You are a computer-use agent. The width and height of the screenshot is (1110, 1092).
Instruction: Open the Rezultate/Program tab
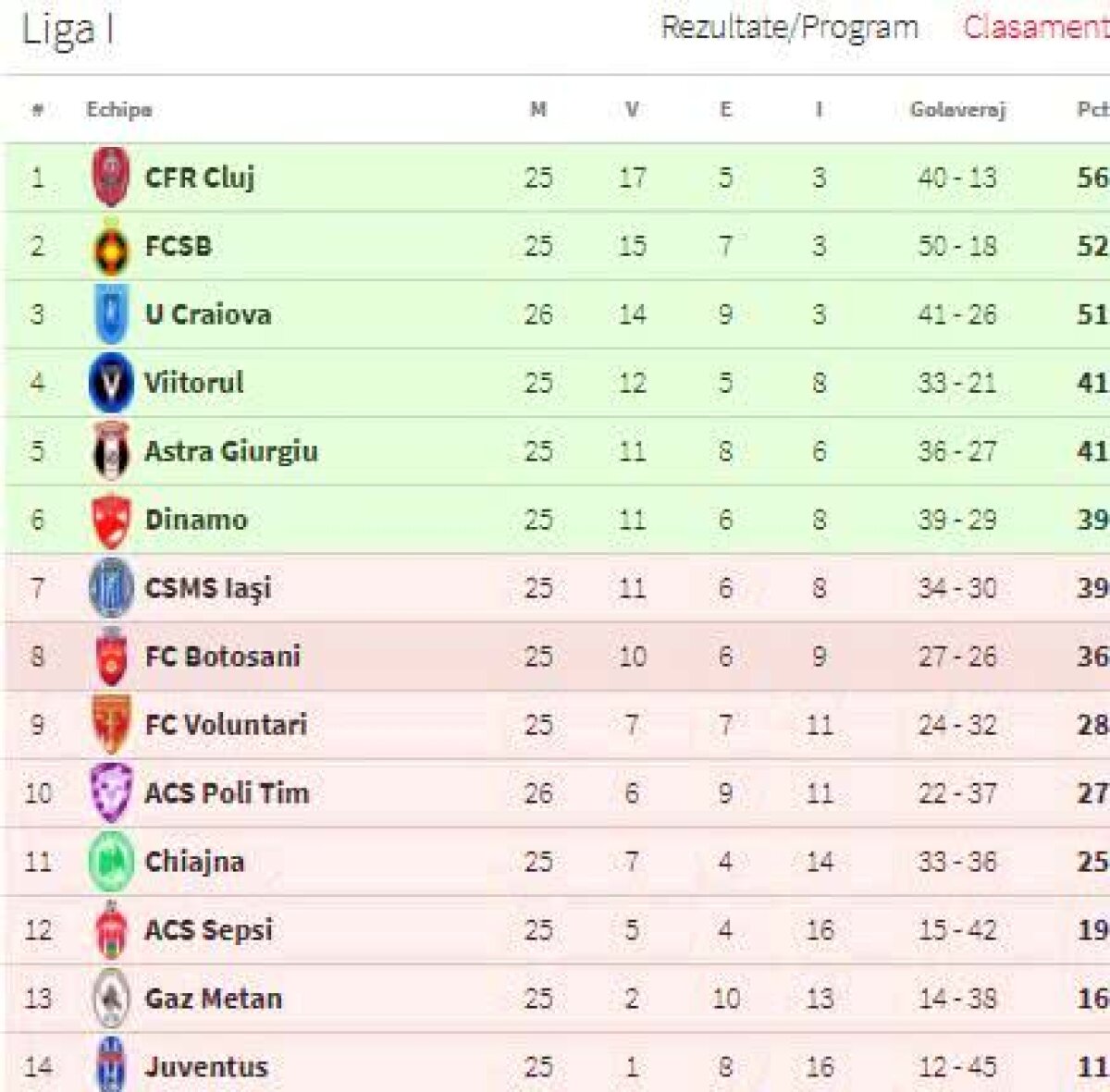(789, 28)
